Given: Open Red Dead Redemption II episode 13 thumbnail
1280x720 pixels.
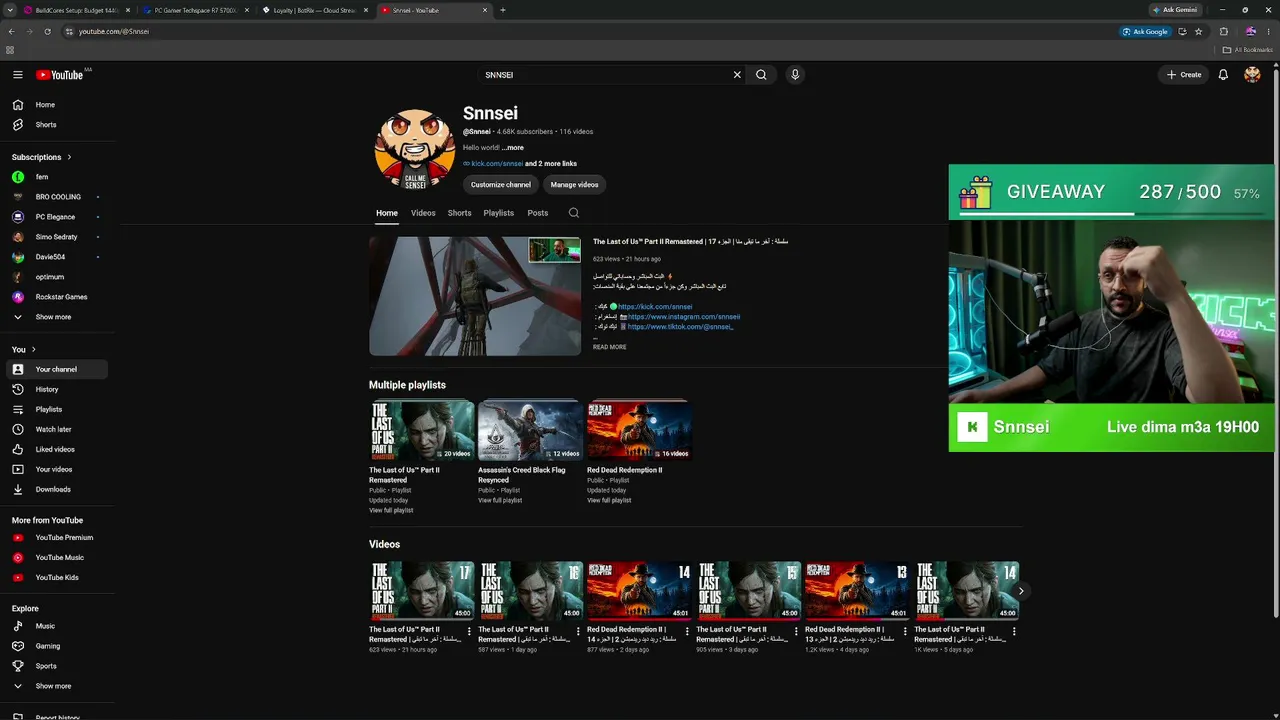Looking at the screenshot, I should [x=857, y=591].
